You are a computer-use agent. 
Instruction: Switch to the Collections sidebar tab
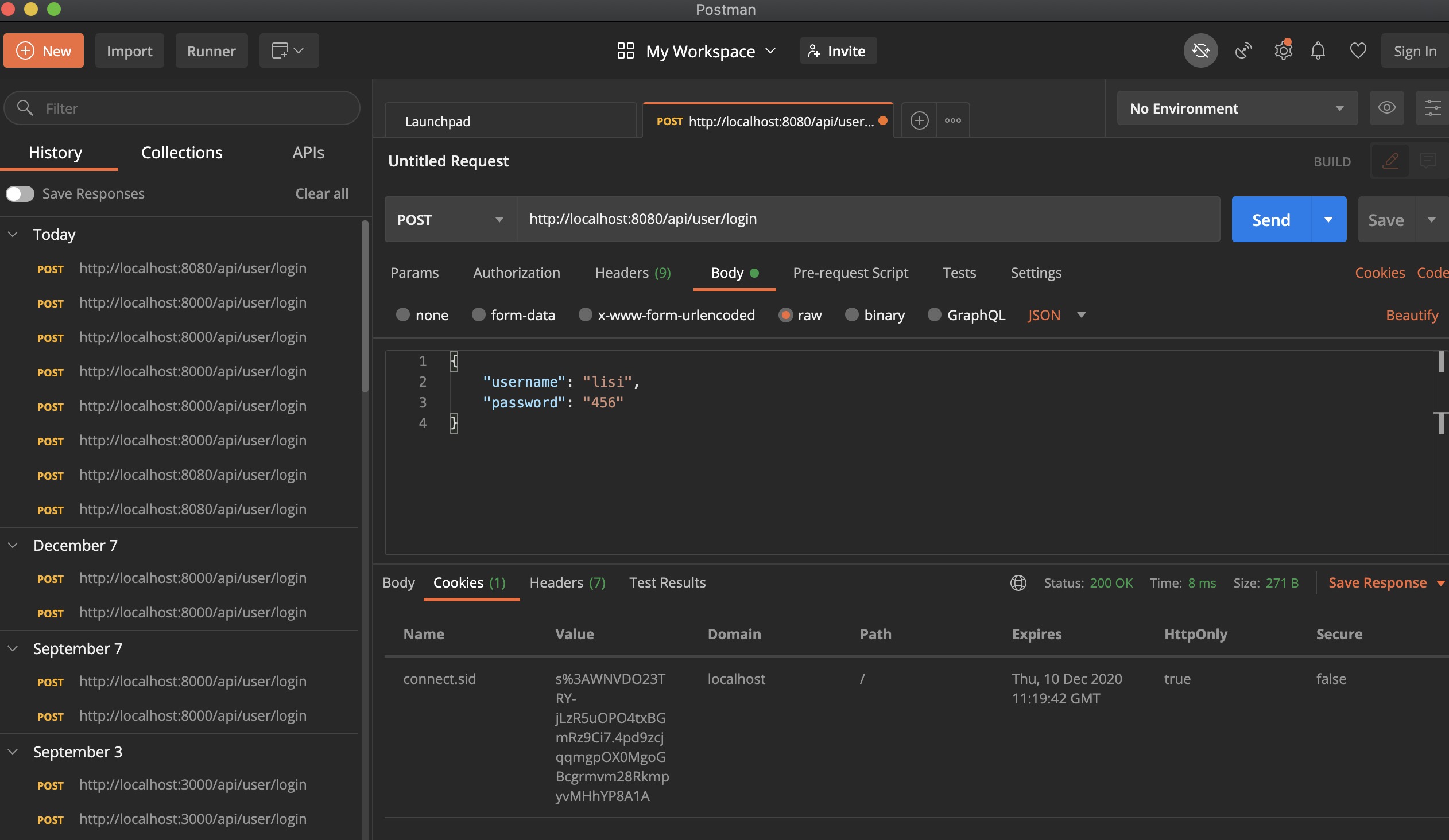coord(182,152)
